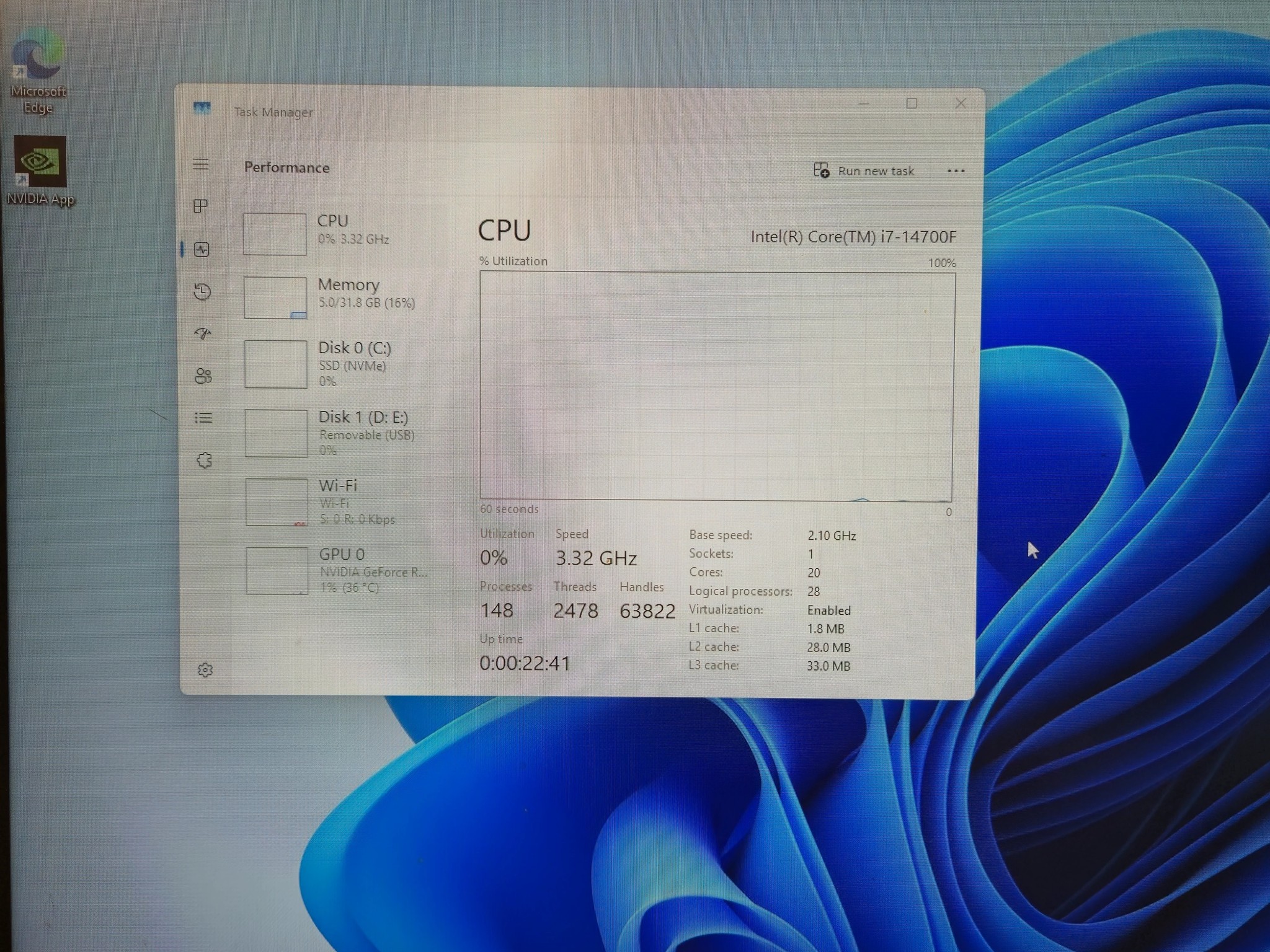The width and height of the screenshot is (1270, 952).
Task: Open Task Manager settings gear
Action: pyautogui.click(x=205, y=670)
